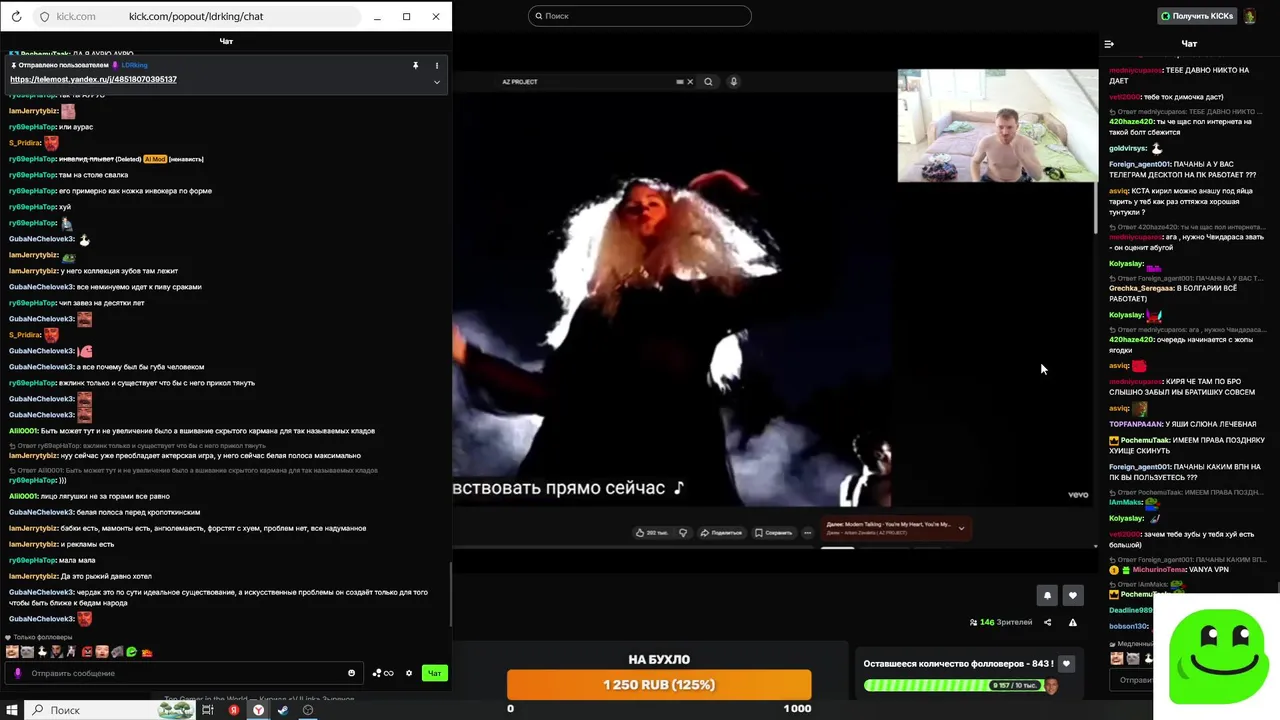Open chat settings gear in popout

(409, 673)
